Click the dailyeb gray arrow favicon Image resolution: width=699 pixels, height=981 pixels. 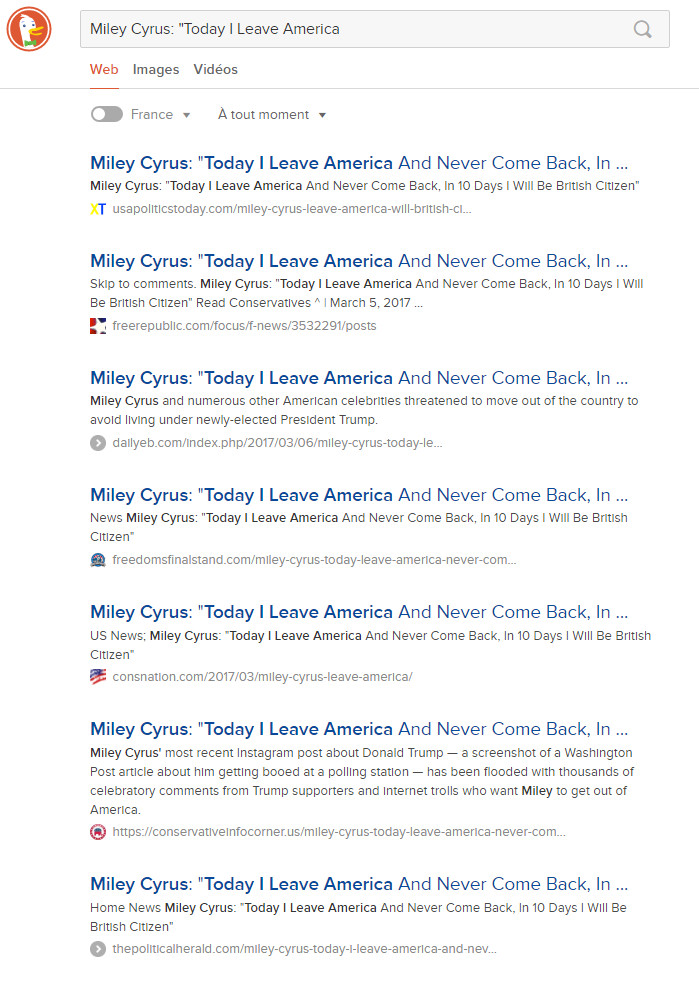98,443
